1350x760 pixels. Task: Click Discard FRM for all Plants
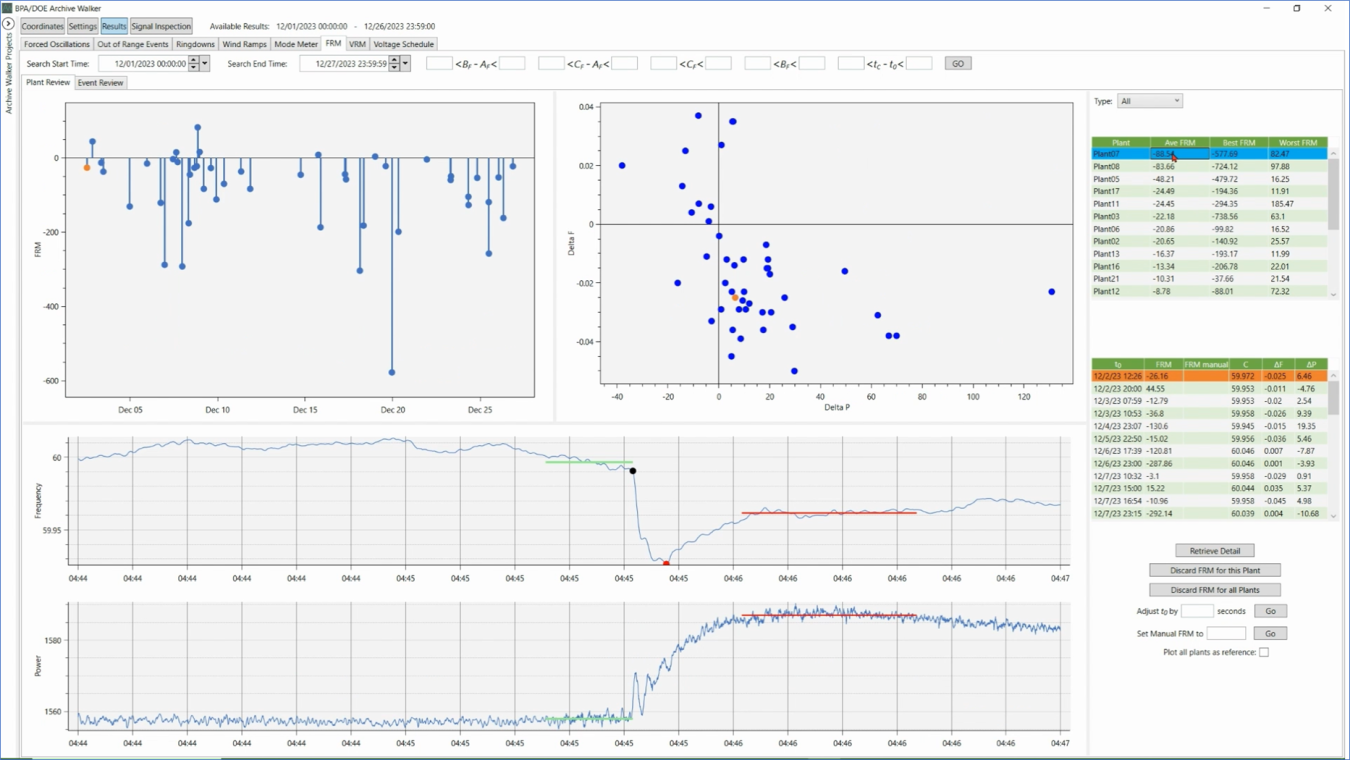[x=1214, y=589]
